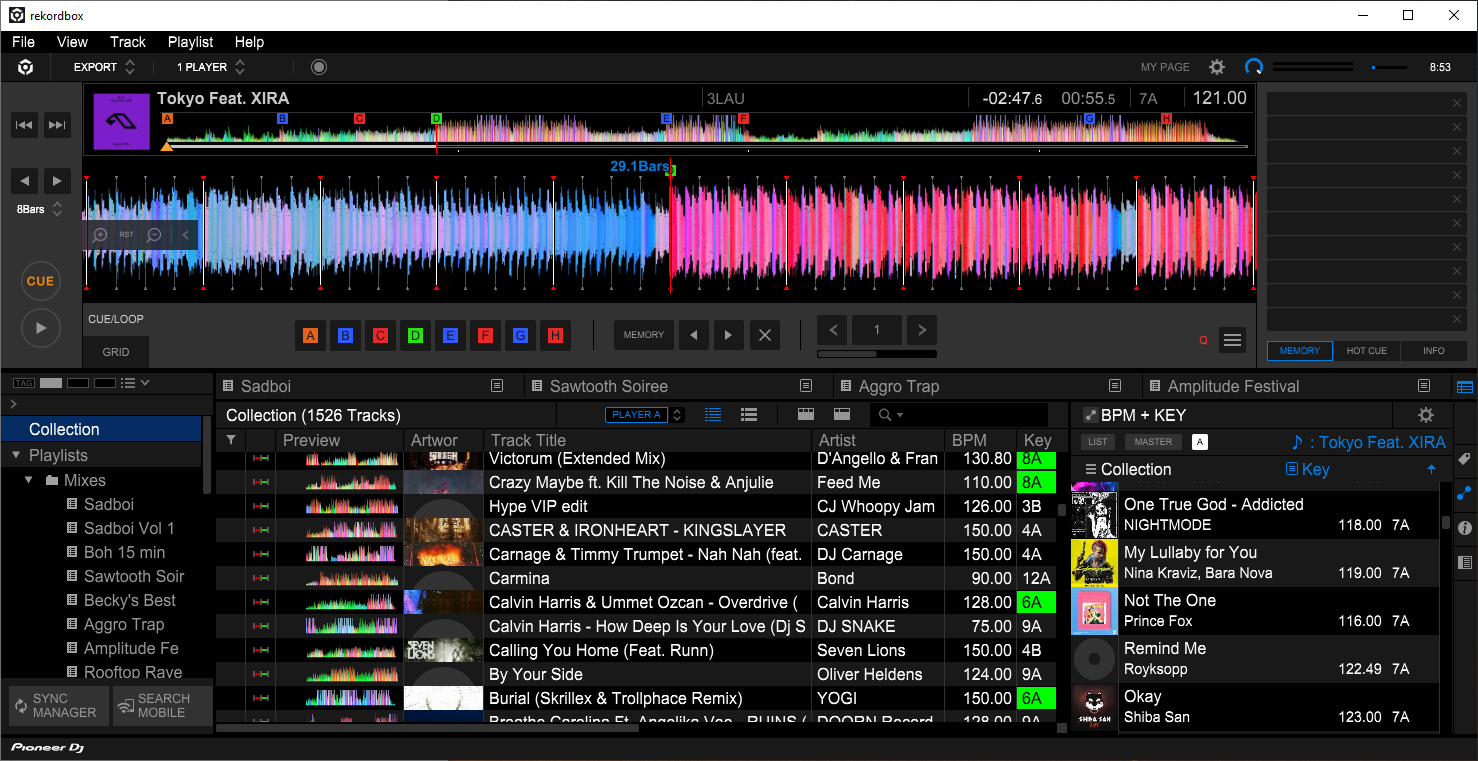Viewport: 1478px width, 761px height.
Task: Open the Track menu
Action: [128, 42]
